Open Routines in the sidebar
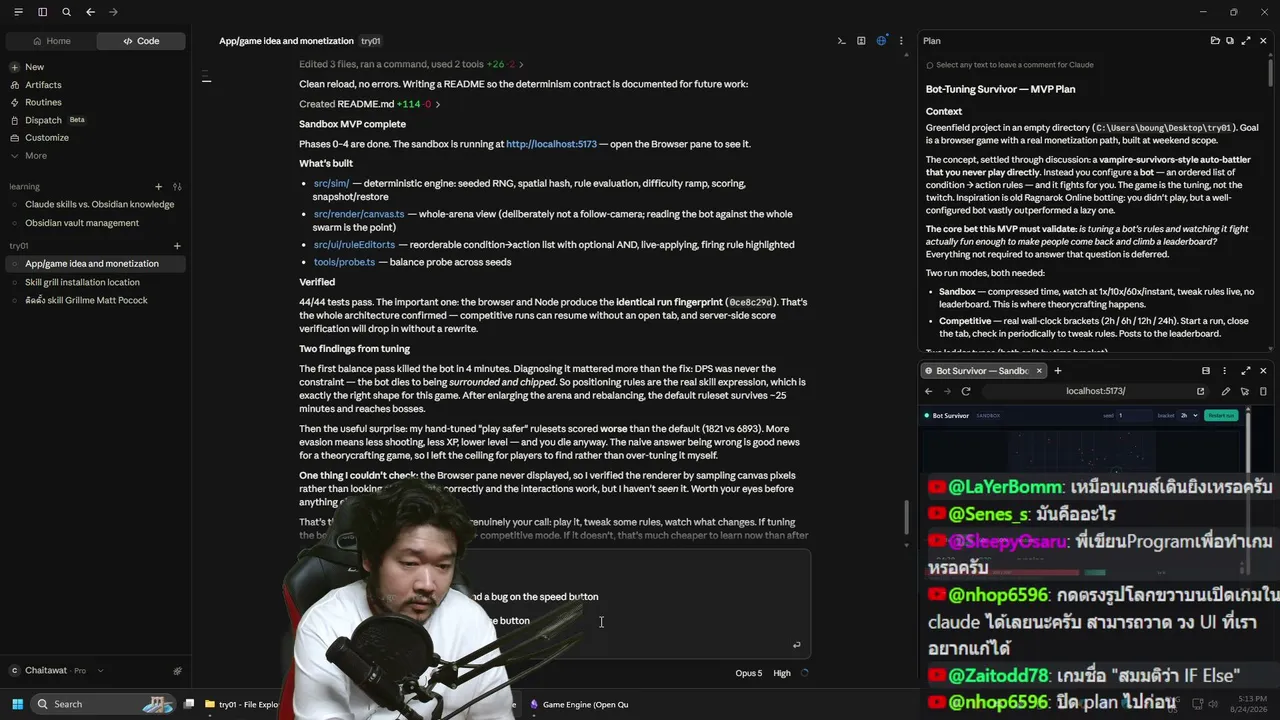The width and height of the screenshot is (1280, 720). coord(43,102)
